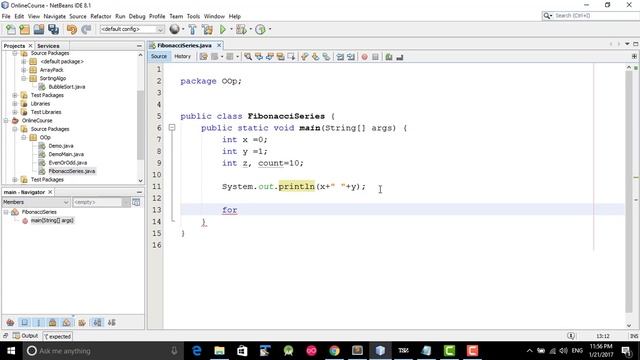Toggle Show Static Members in Navigator
This screenshot has width=640, height=360.
point(39,322)
